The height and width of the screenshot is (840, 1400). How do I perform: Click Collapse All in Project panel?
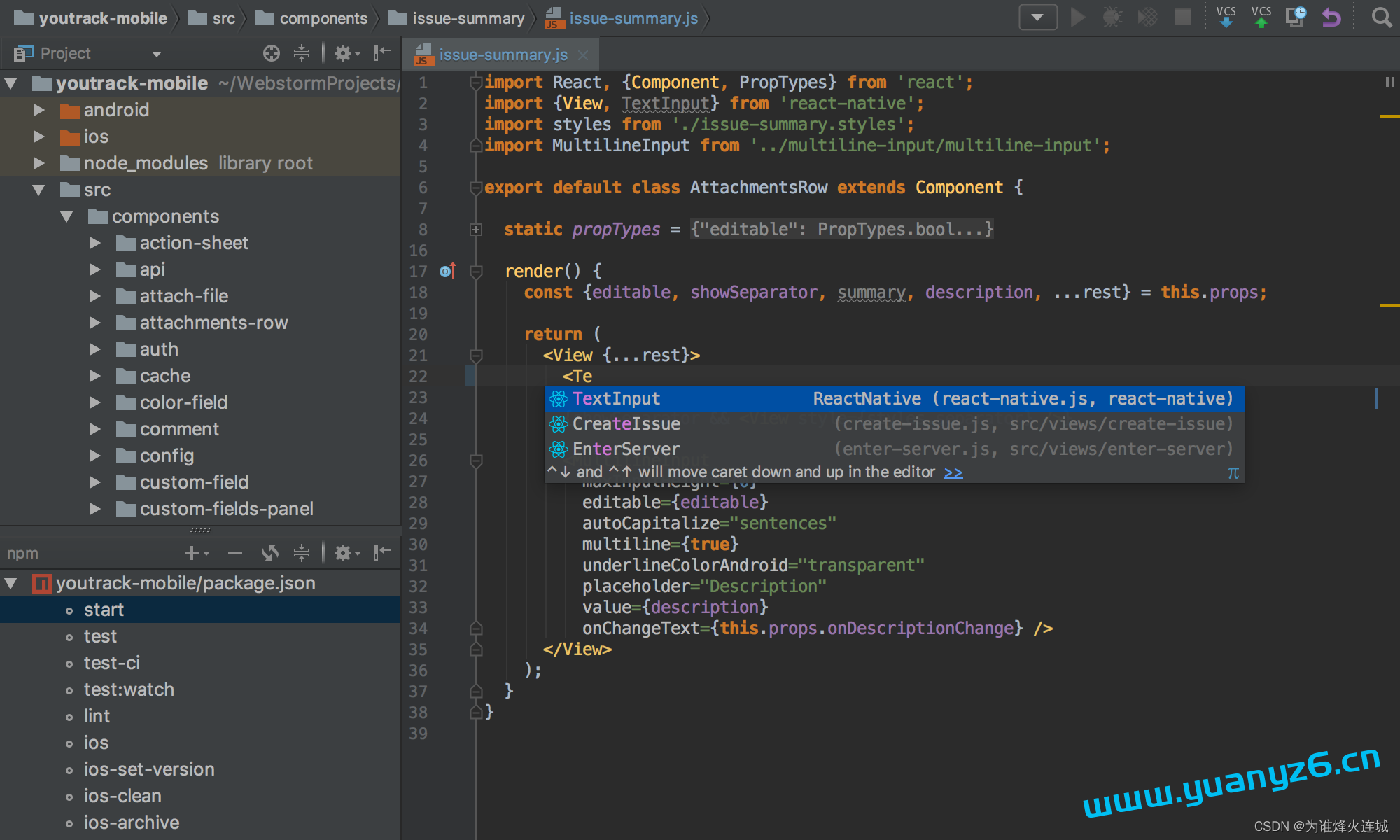[x=302, y=53]
